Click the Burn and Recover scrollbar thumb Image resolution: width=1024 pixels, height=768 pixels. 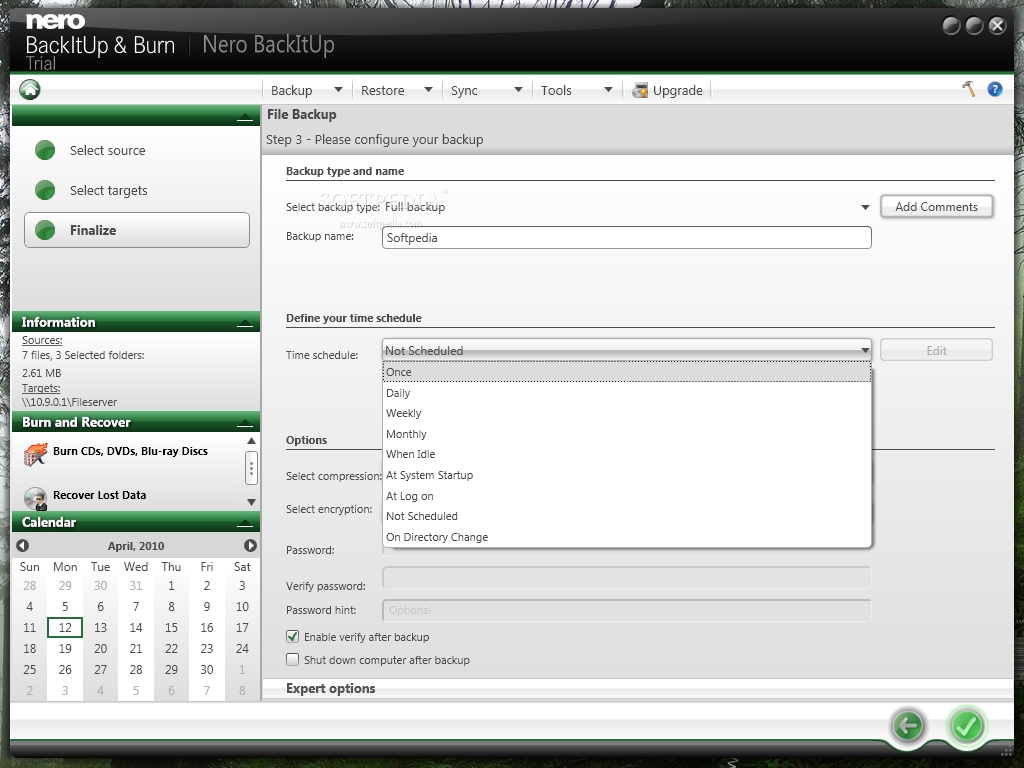tap(251, 468)
